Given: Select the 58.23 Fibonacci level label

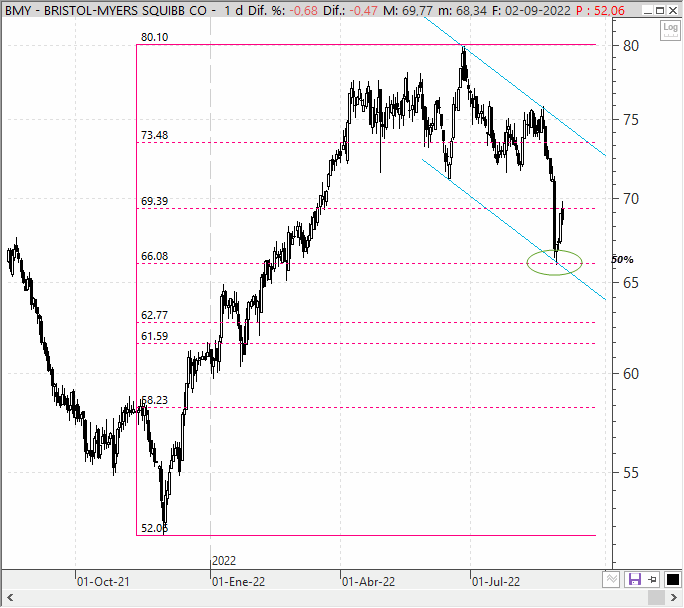Looking at the screenshot, I should click(154, 400).
